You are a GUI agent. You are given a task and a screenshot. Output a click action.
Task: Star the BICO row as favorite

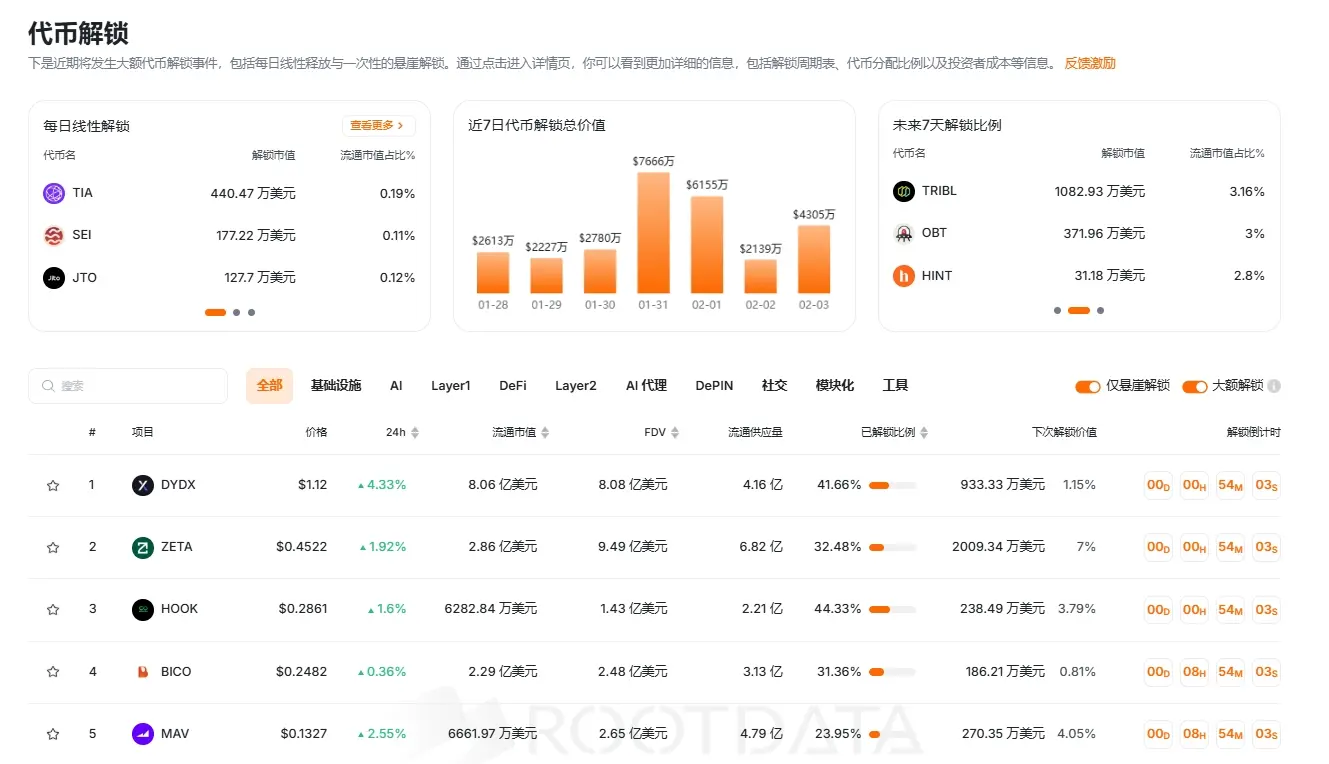coord(53,672)
